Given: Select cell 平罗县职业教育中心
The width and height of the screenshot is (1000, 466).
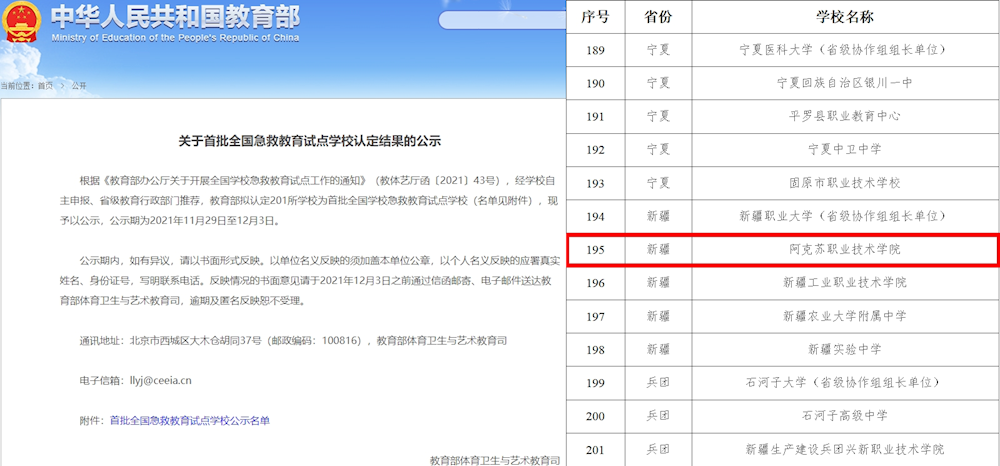Looking at the screenshot, I should click(844, 116).
